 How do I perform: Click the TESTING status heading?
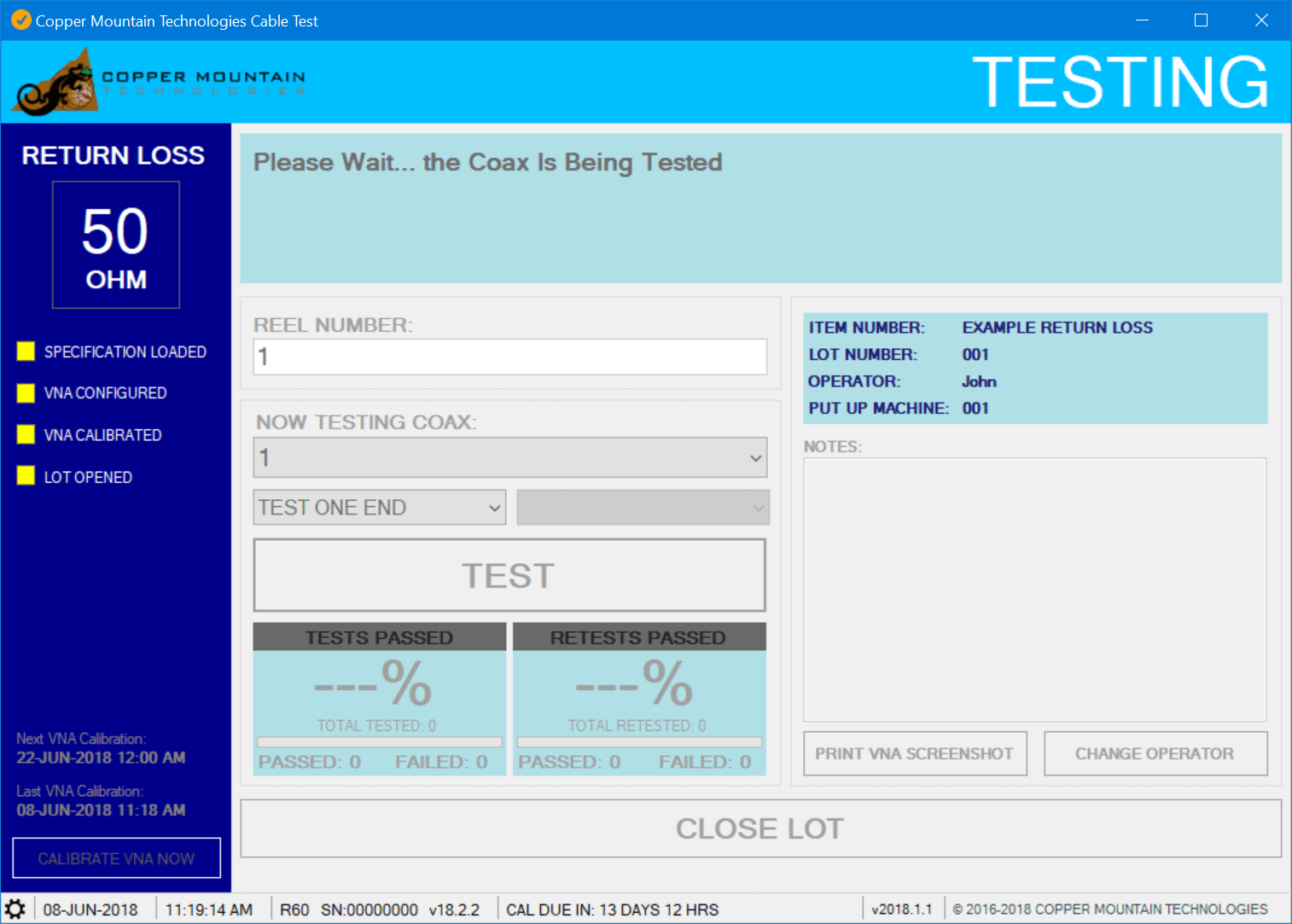1120,82
